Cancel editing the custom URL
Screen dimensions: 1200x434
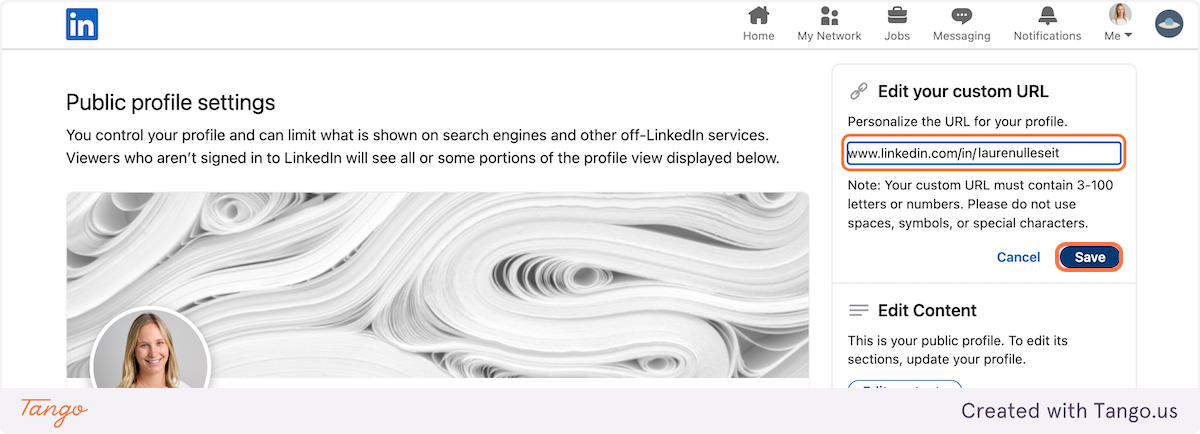point(1018,257)
